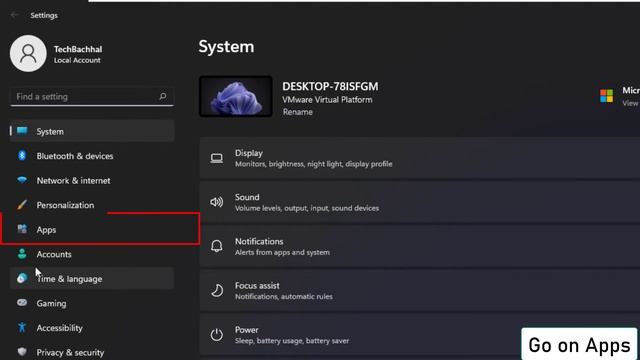Click the DESKTOP-78ISFGM computer name
Image resolution: width=640 pixels, height=360 pixels.
pos(330,87)
